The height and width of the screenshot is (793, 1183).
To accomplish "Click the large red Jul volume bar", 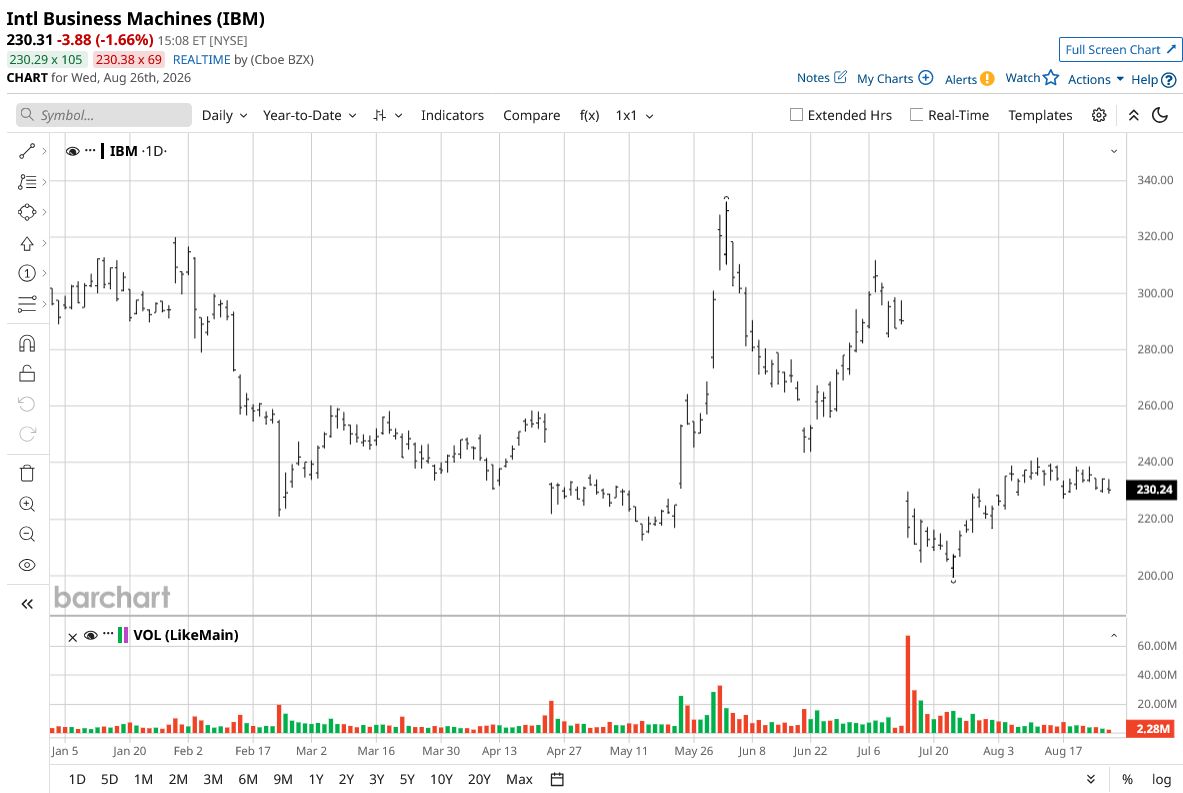I will click(908, 684).
